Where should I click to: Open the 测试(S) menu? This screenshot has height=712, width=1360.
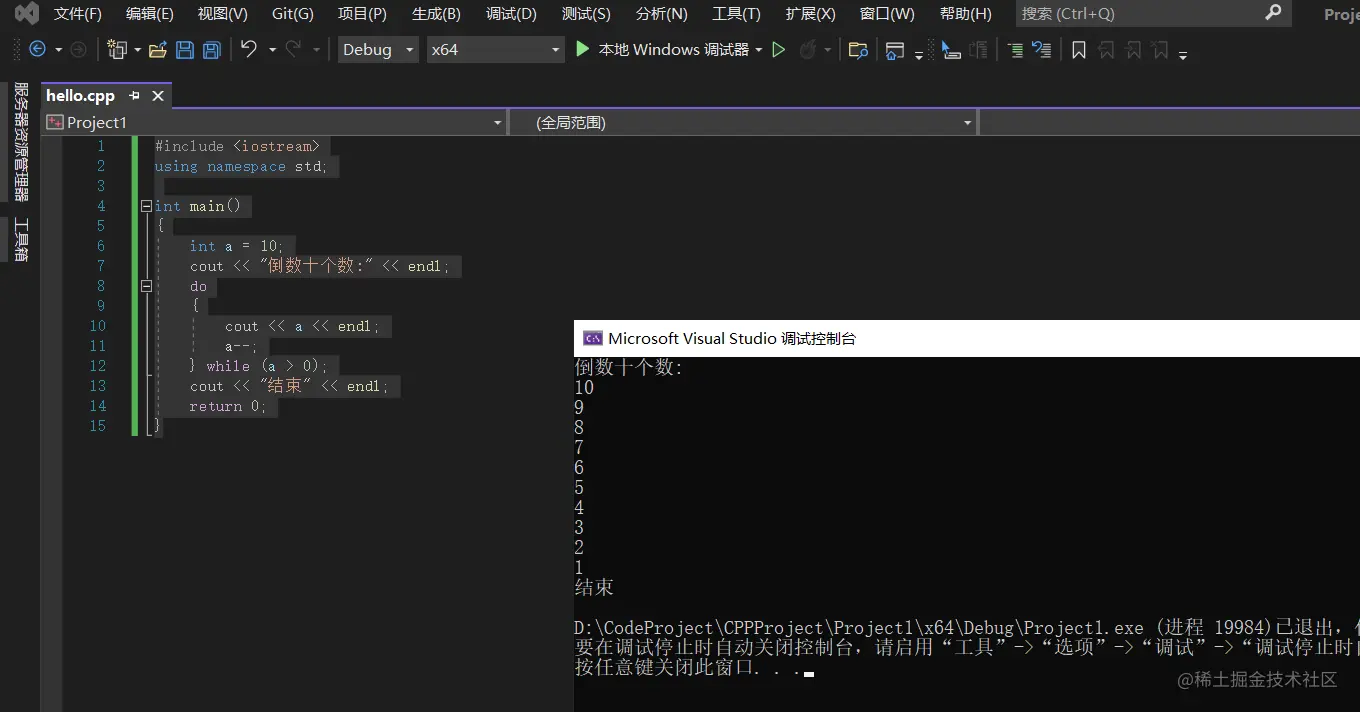click(586, 13)
